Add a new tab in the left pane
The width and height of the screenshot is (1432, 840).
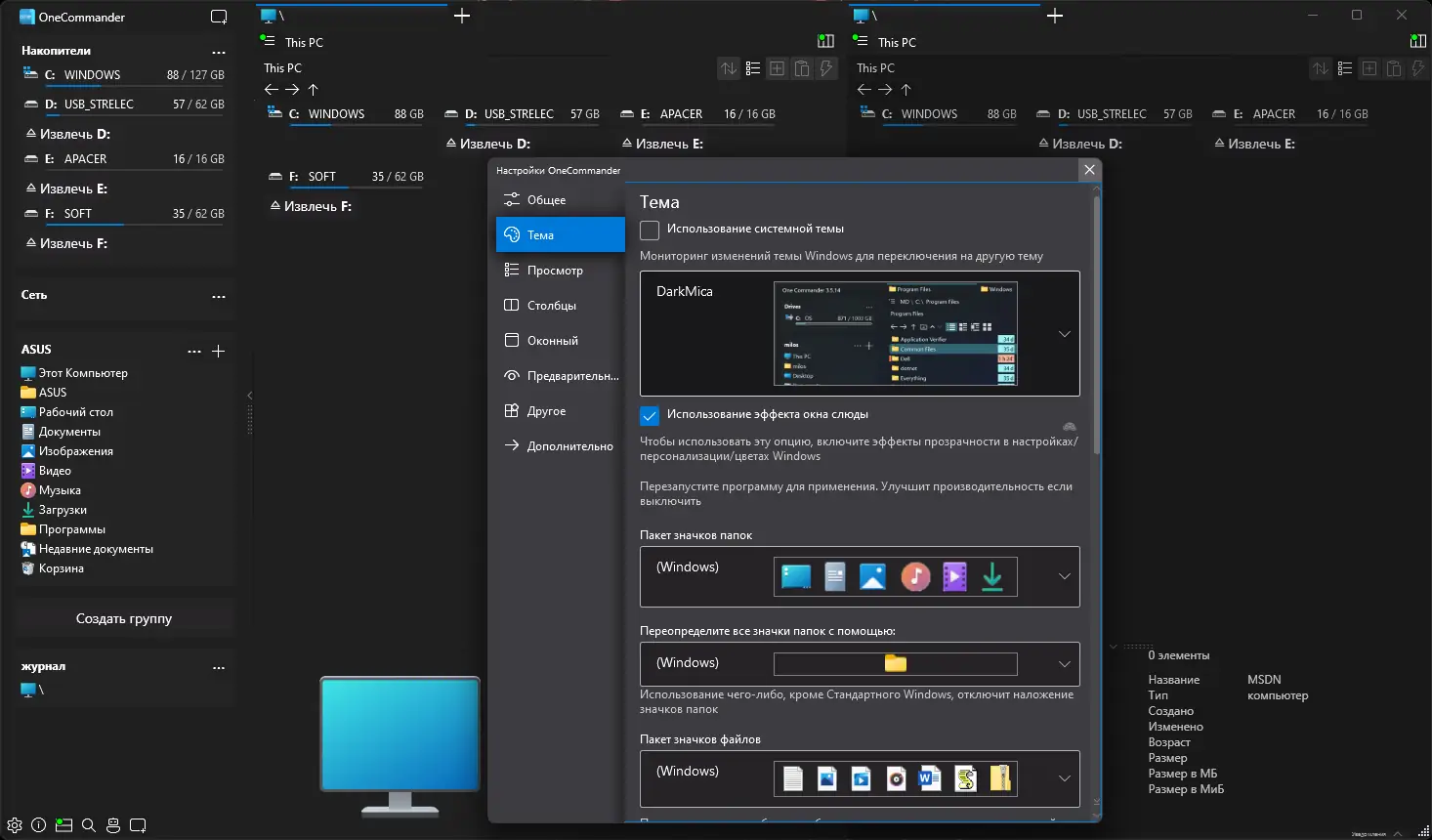pyautogui.click(x=462, y=16)
